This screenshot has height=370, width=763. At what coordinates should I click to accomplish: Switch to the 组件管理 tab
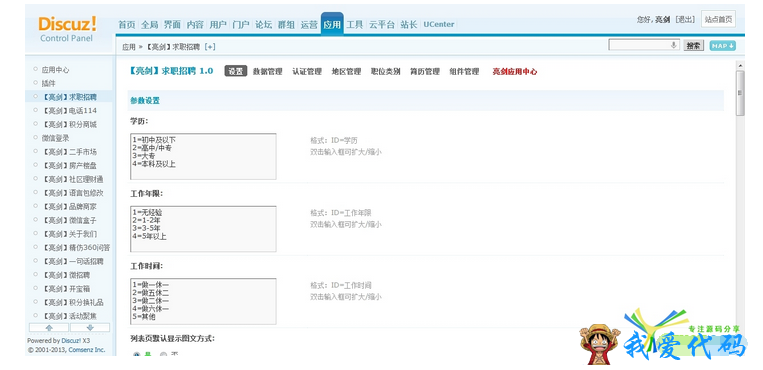pyautogui.click(x=464, y=72)
